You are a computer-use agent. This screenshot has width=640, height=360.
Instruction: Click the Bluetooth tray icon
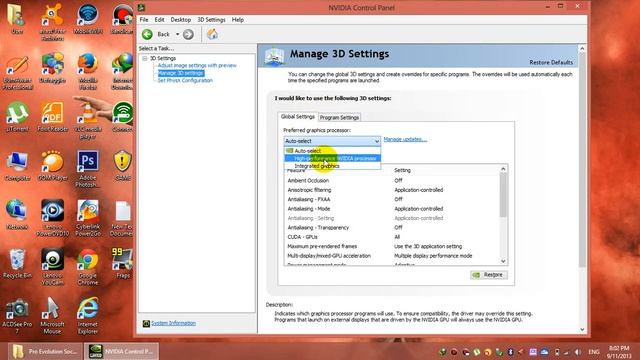point(510,352)
